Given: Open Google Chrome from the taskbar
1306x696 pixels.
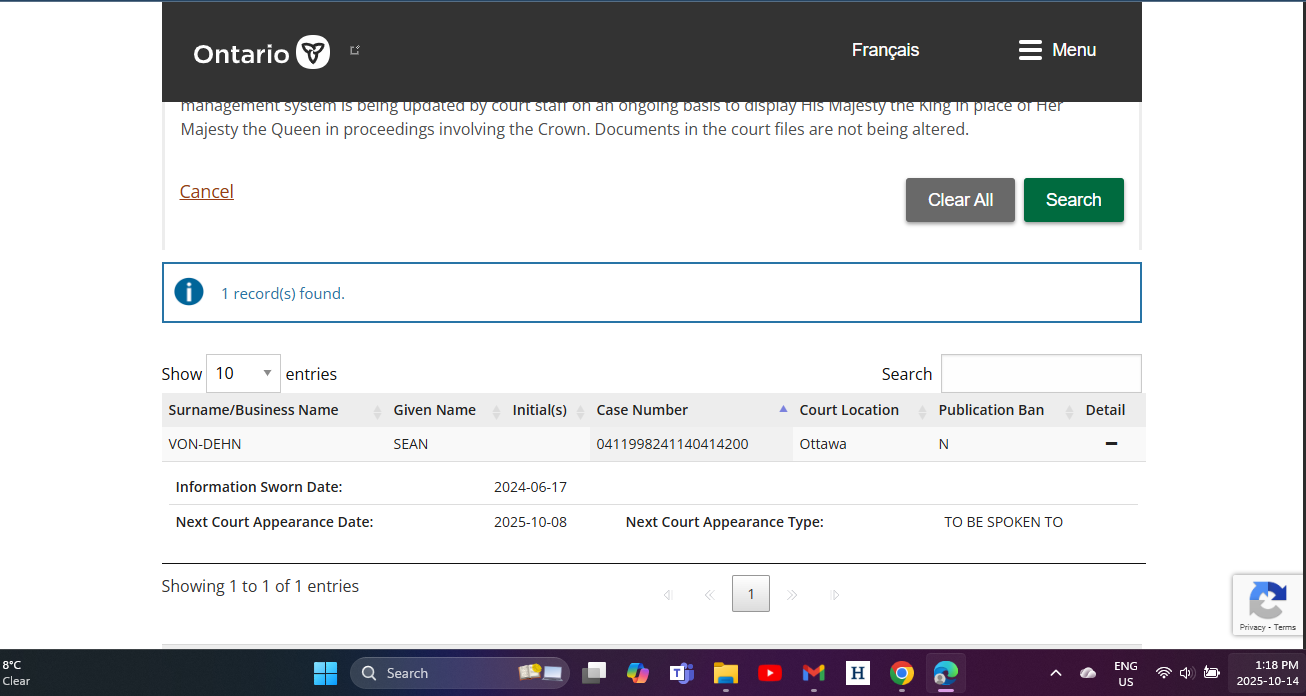Looking at the screenshot, I should click(902, 673).
